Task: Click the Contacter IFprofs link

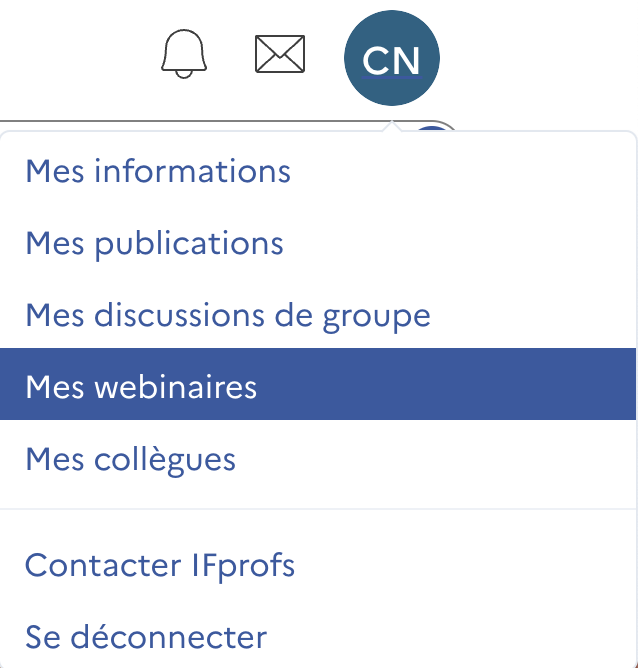Action: 160,565
